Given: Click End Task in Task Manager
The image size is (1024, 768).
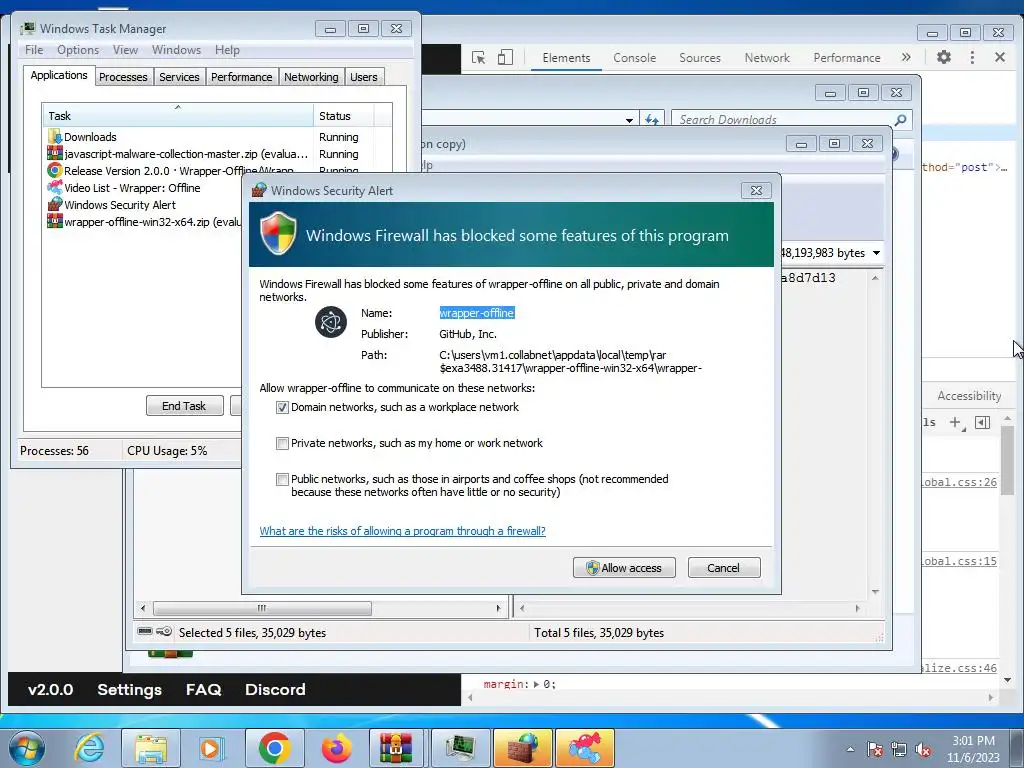Looking at the screenshot, I should pos(184,406).
